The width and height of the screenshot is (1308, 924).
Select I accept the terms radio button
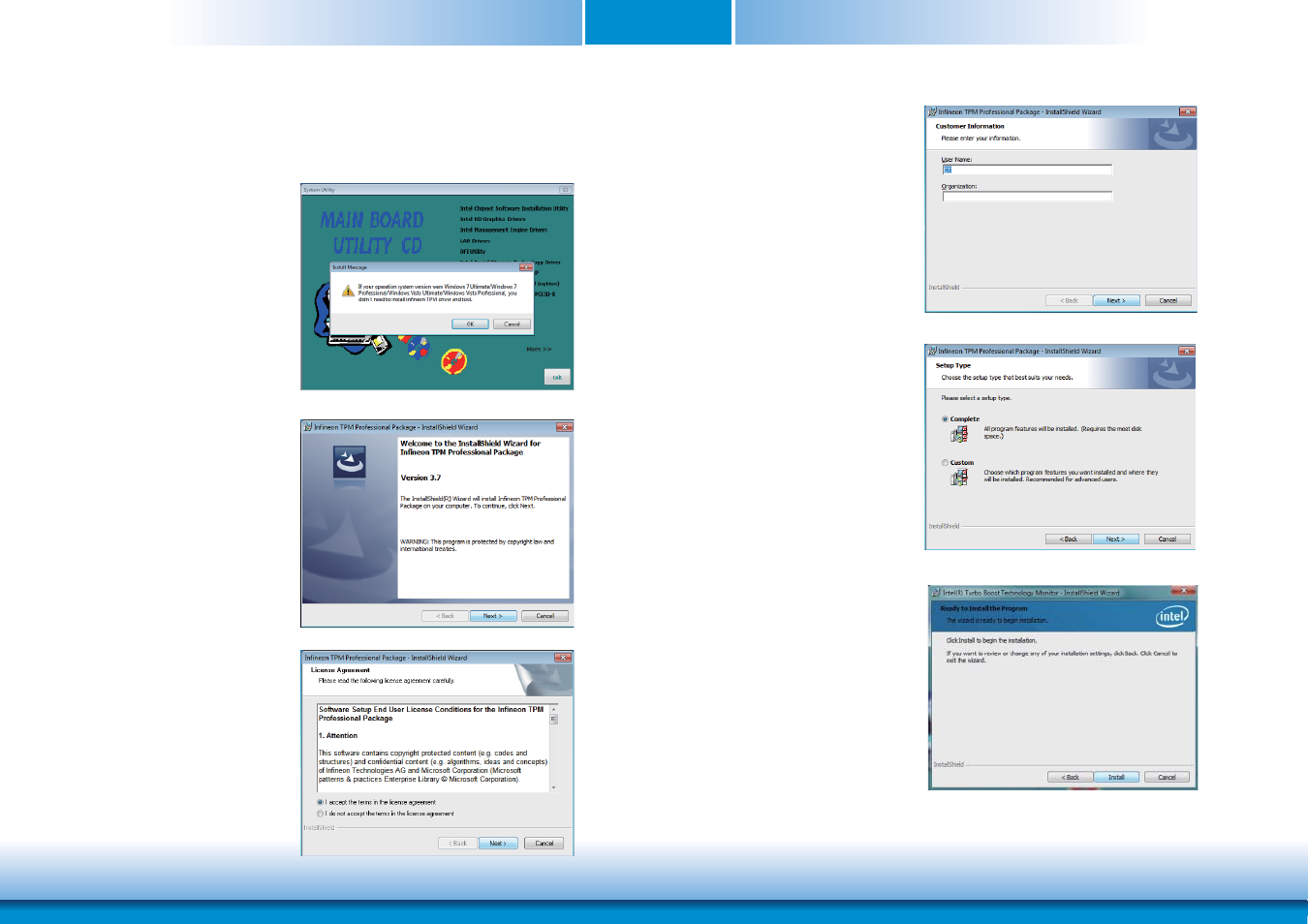(321, 802)
